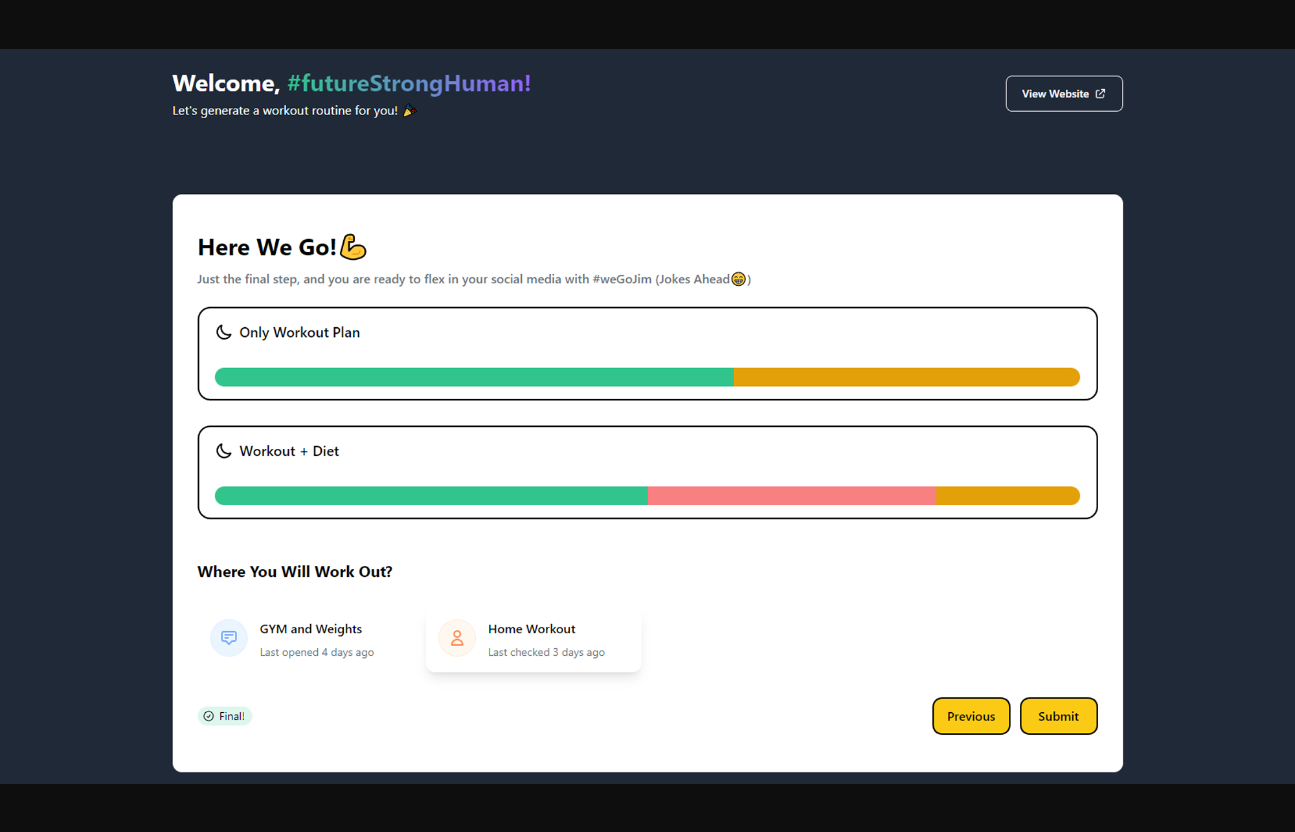
Task: Click the moon icon beside Only Workout Plan
Action: [224, 332]
